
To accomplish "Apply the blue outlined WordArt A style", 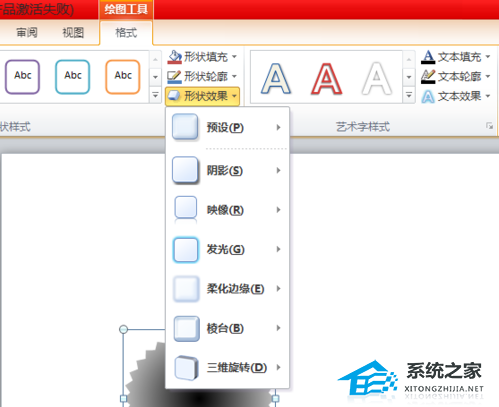I will click(276, 79).
